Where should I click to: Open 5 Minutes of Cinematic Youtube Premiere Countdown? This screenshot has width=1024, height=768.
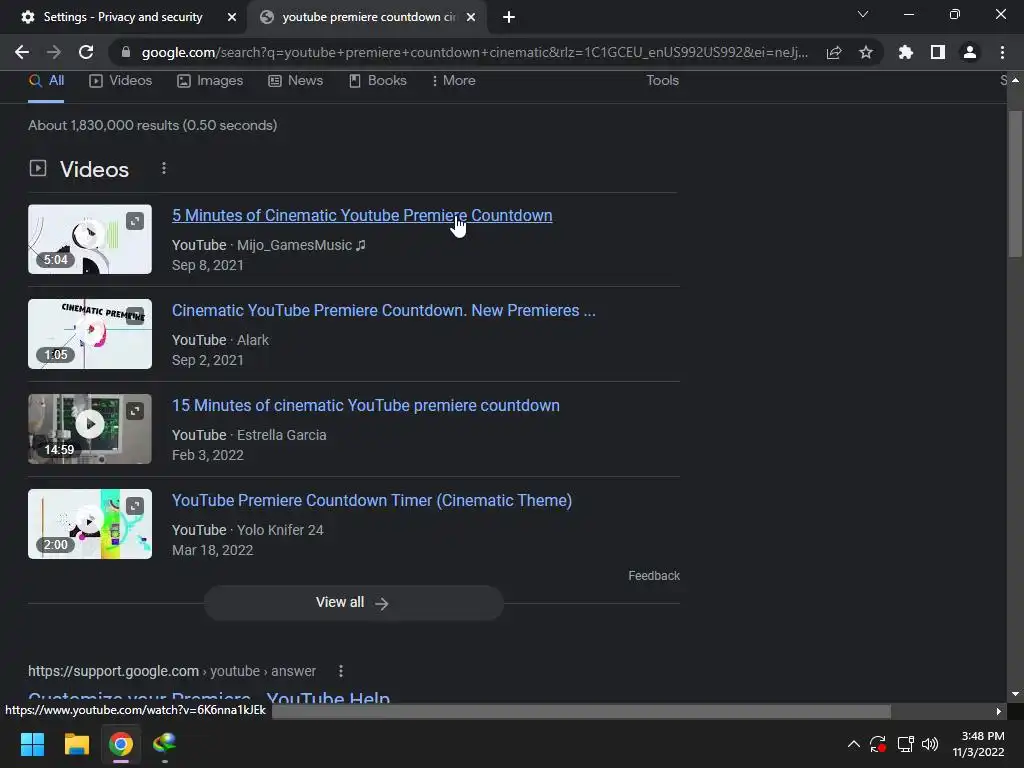(362, 216)
